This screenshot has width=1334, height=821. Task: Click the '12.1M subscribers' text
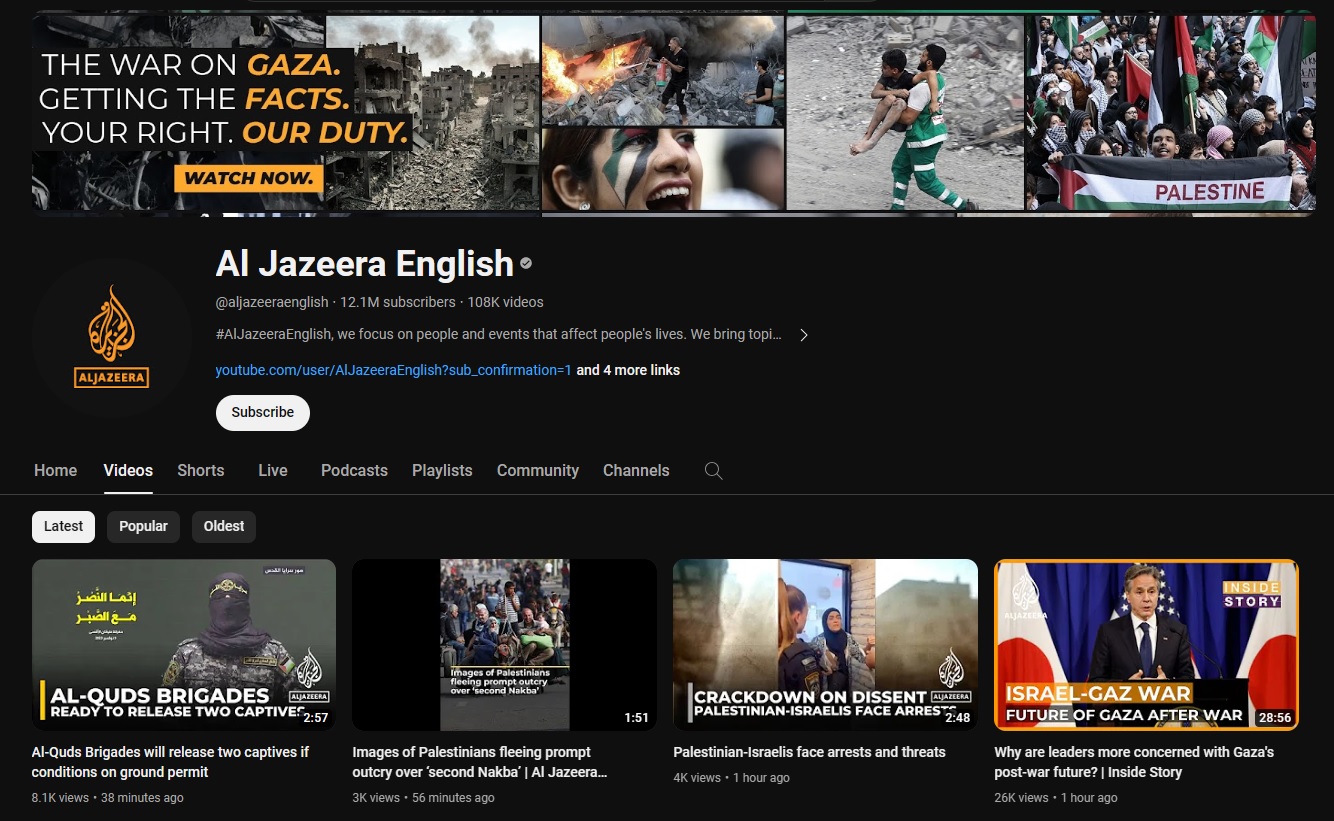pos(398,302)
